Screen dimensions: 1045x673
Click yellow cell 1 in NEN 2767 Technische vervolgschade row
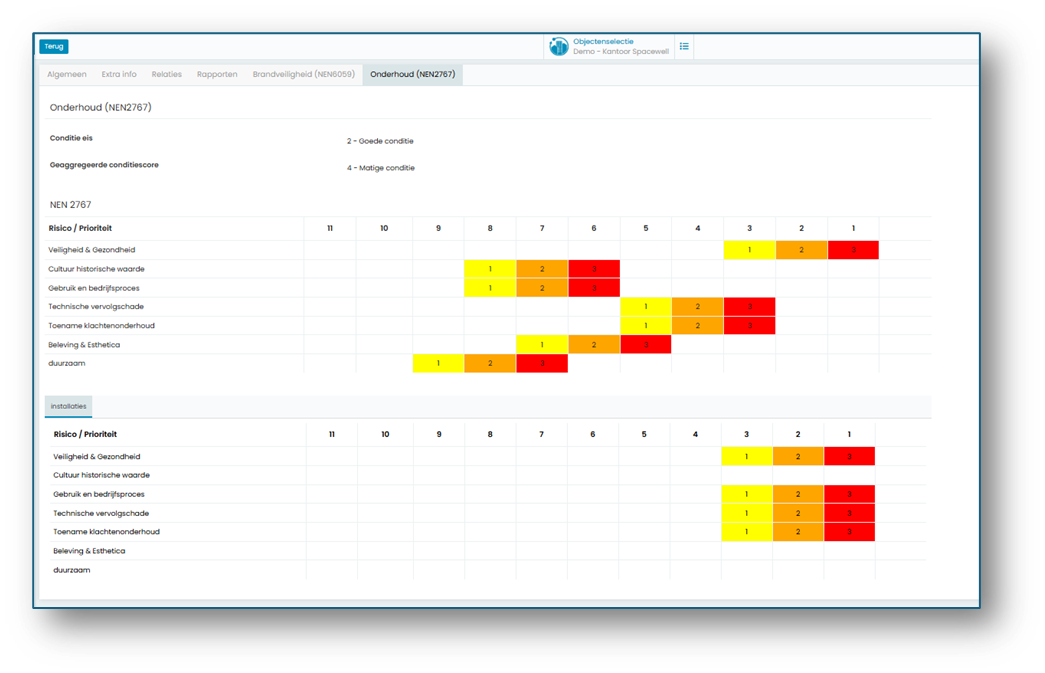pyautogui.click(x=646, y=307)
